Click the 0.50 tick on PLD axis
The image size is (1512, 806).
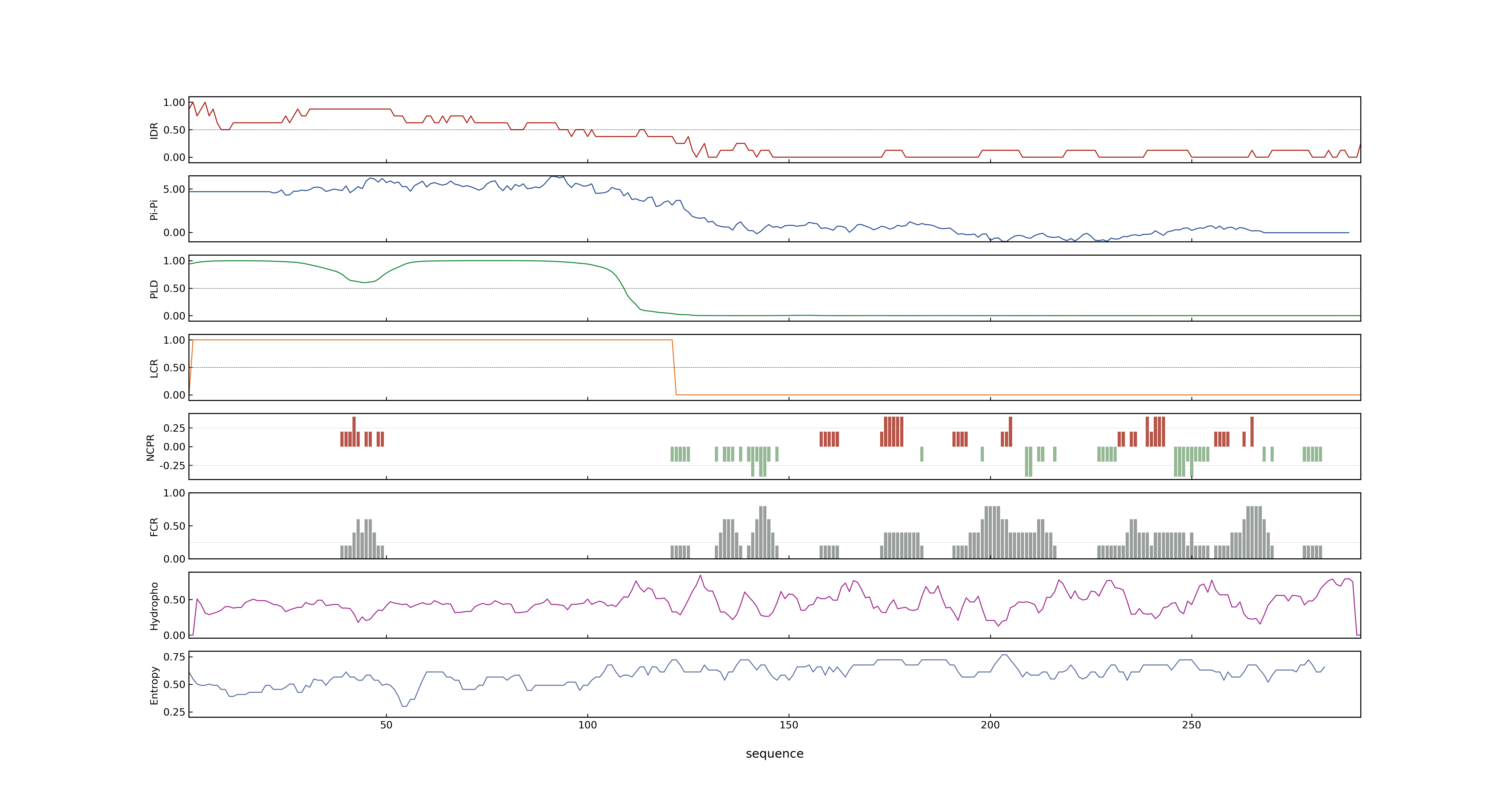coord(174,288)
